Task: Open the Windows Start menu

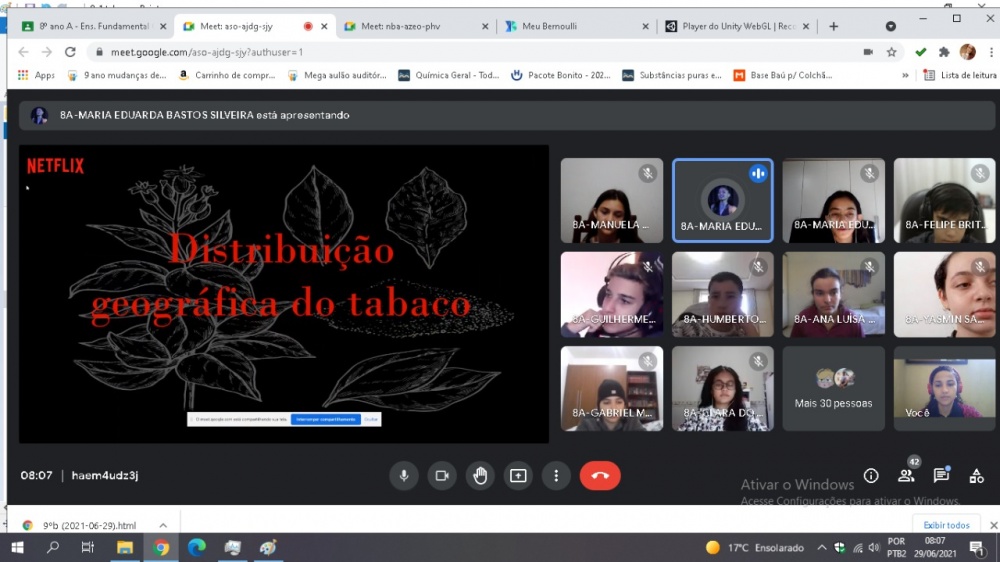Action: tap(17, 548)
